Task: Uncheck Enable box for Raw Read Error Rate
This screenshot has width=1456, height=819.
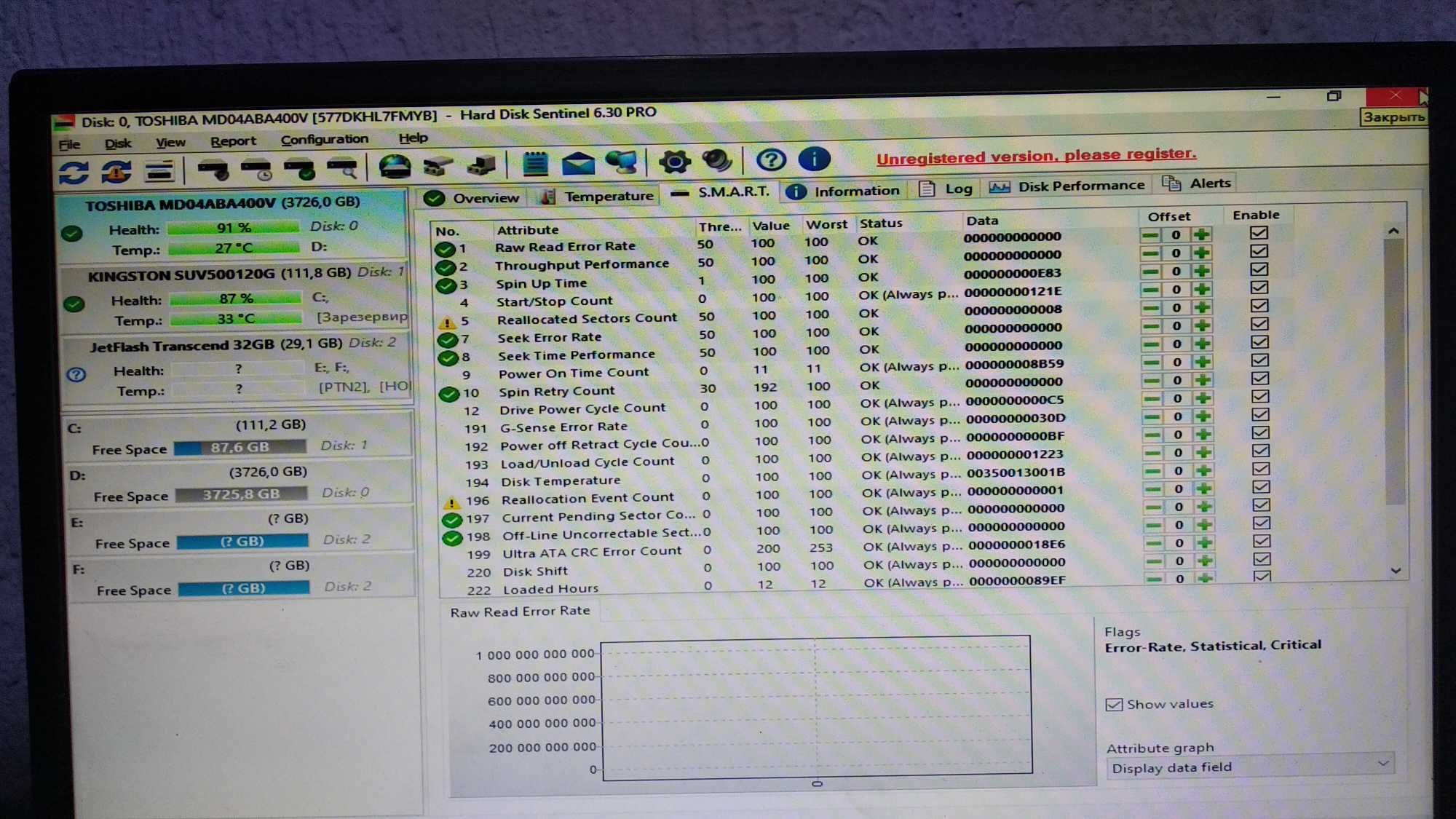Action: (1259, 233)
